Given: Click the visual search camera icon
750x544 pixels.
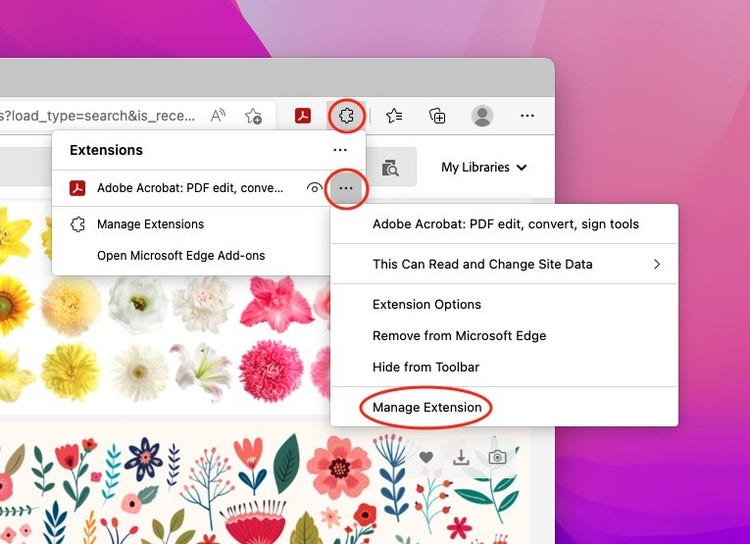Looking at the screenshot, I should [390, 167].
